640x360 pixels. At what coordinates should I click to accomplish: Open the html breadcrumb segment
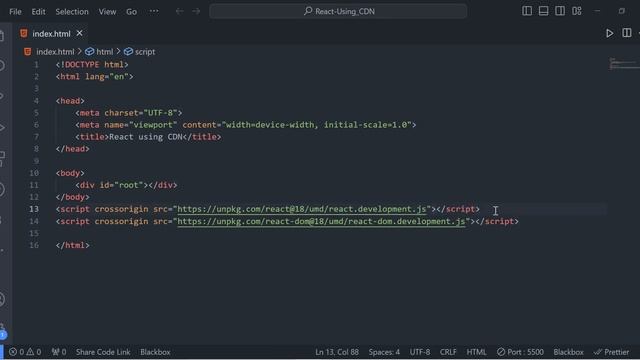tap(104, 52)
